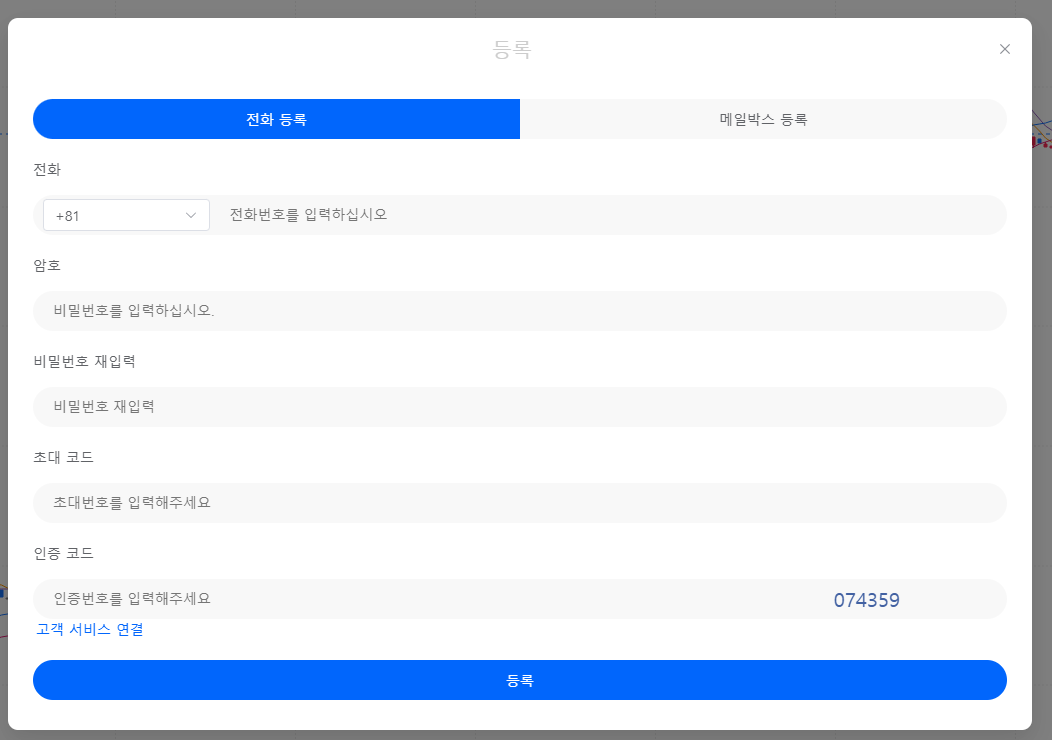1052x740 pixels.
Task: Click the 비밀번호 재입력 label above the field
Action: point(85,362)
